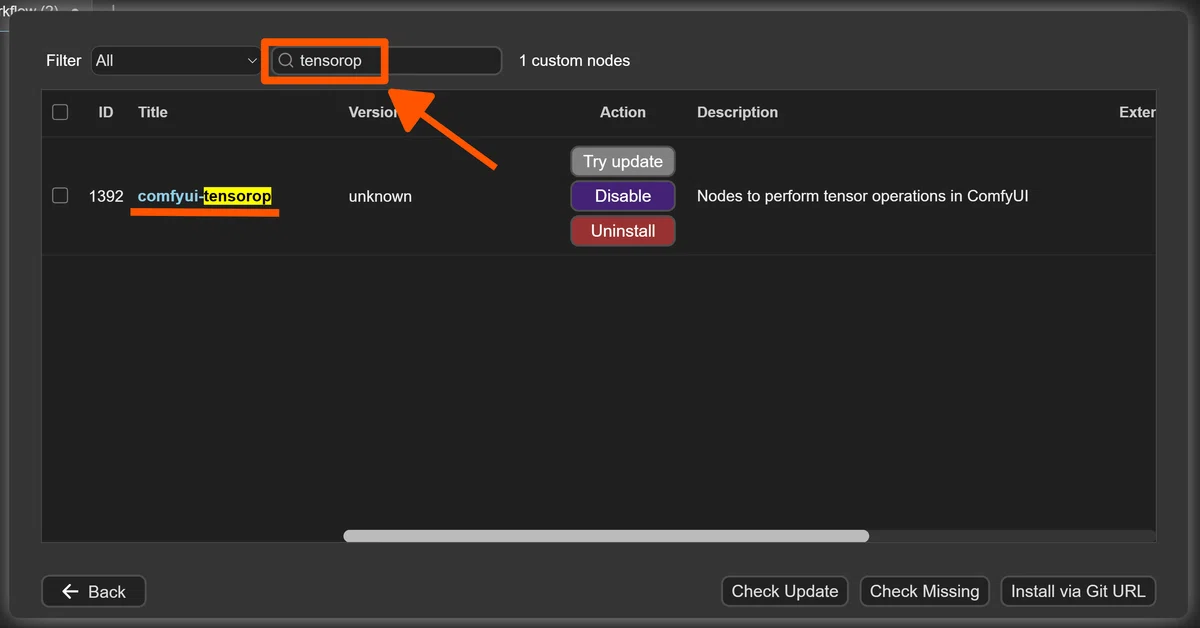Sort by the ID column header
This screenshot has height=628, width=1200.
[106, 112]
